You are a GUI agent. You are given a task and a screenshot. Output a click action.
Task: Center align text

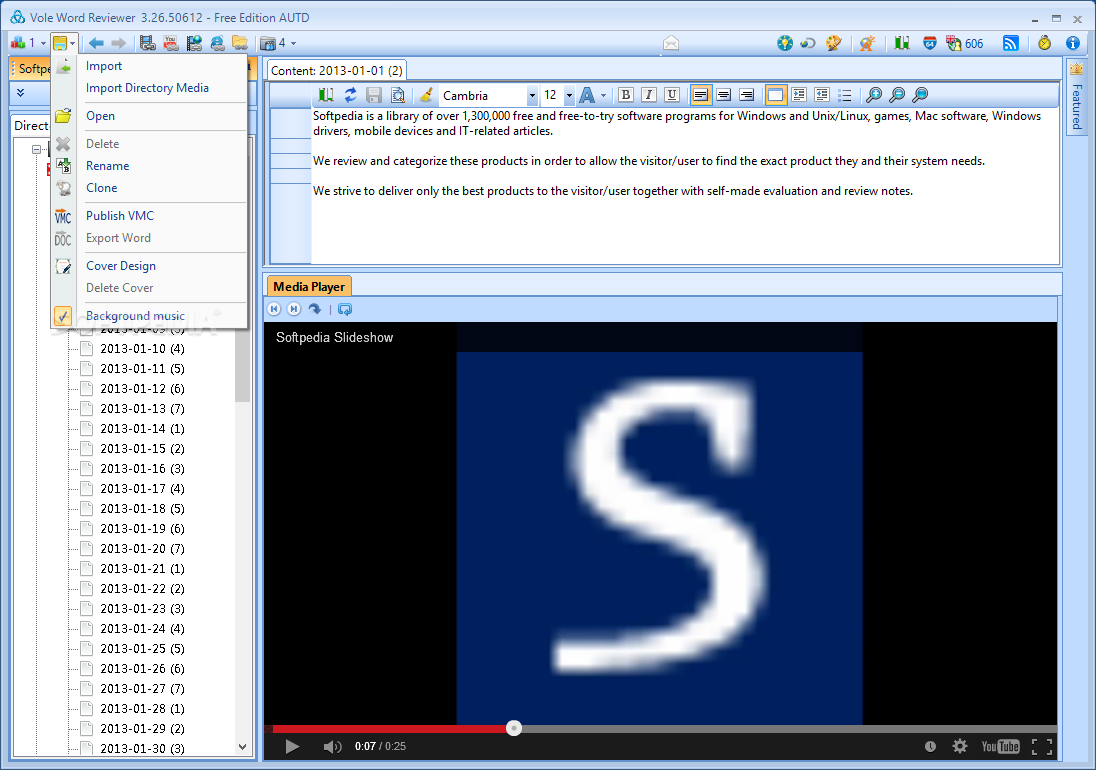point(724,95)
